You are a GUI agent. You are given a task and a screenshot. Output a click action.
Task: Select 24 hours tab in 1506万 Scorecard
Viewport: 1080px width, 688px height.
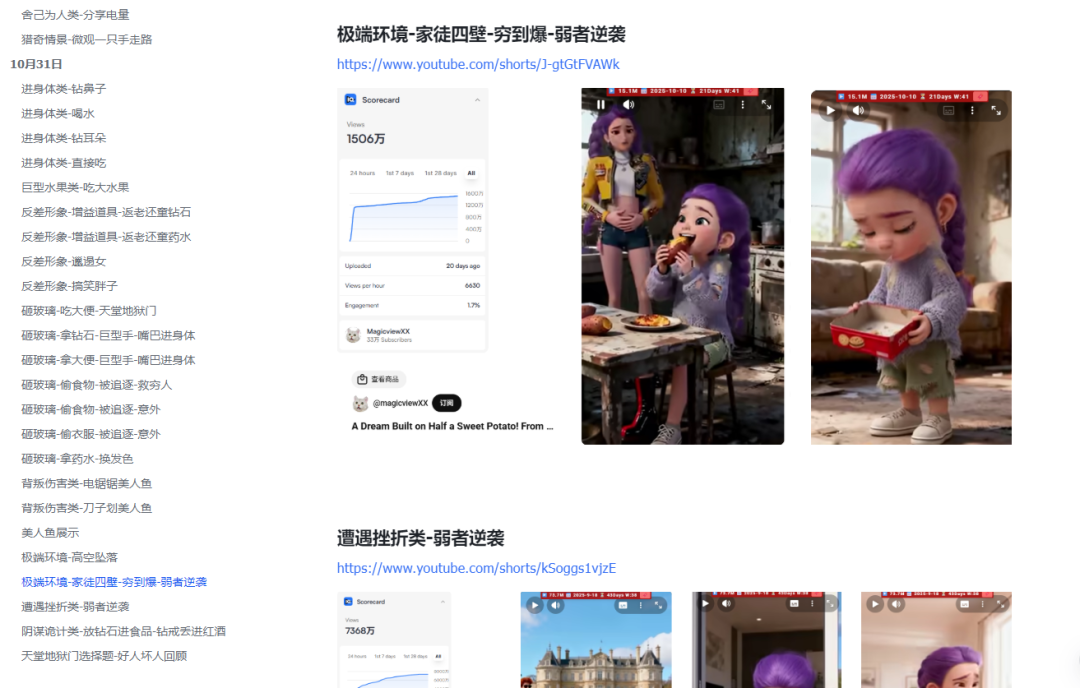(362, 173)
